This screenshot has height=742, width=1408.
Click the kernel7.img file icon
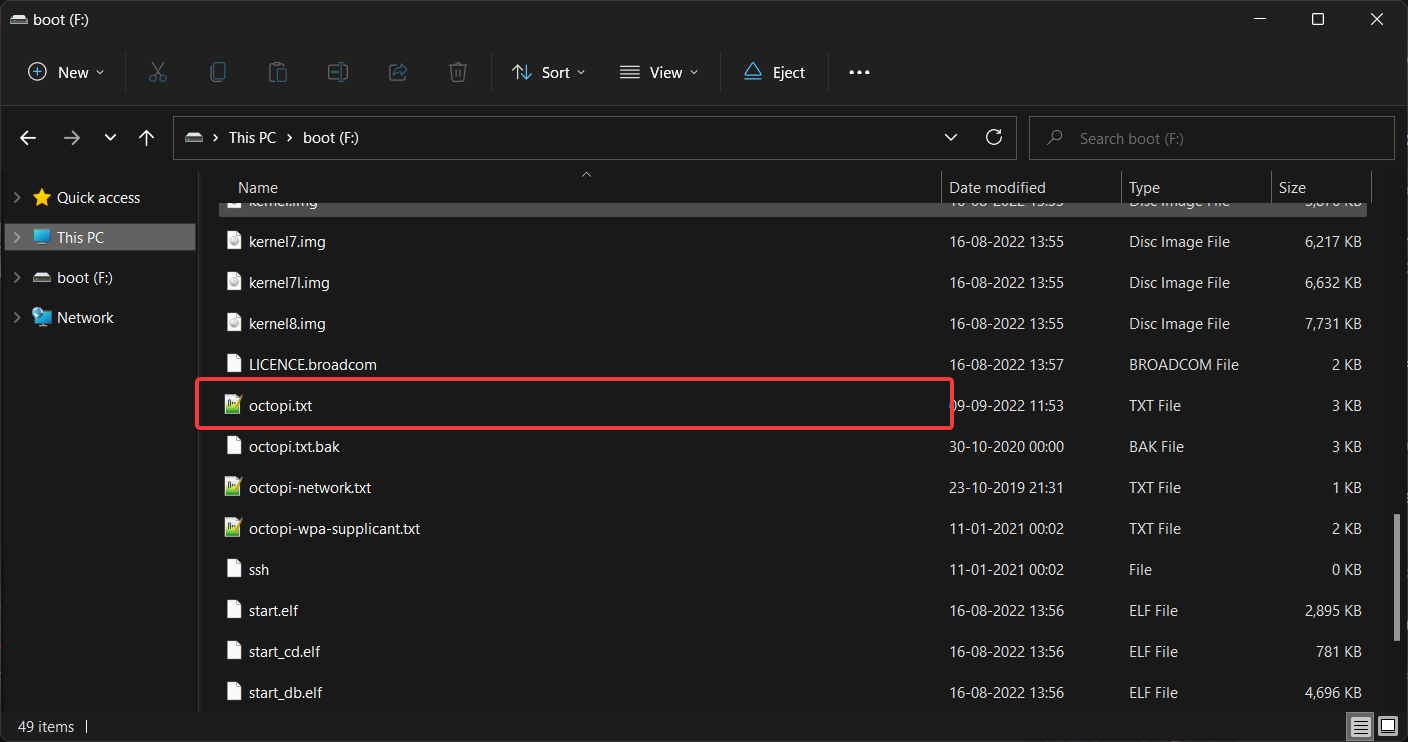(234, 241)
